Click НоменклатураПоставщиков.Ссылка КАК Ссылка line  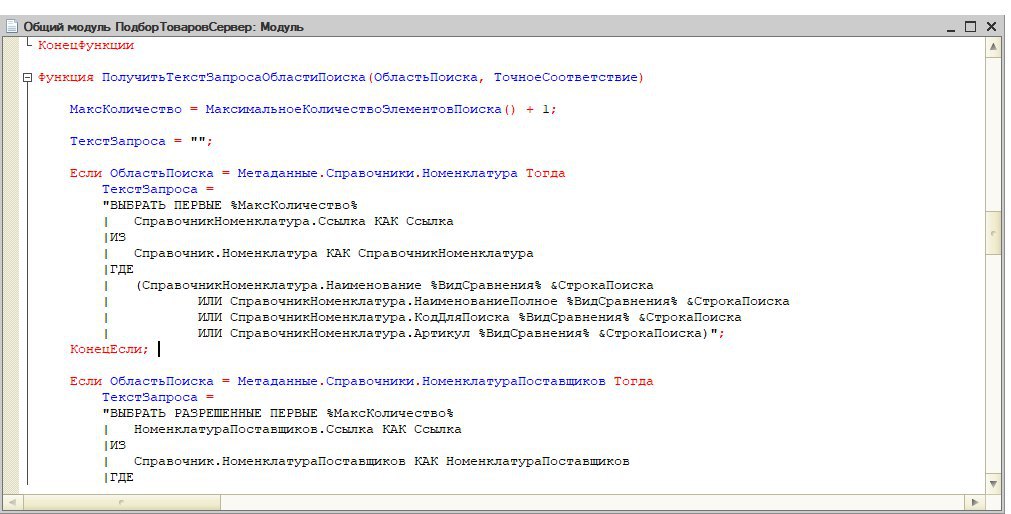(297, 430)
